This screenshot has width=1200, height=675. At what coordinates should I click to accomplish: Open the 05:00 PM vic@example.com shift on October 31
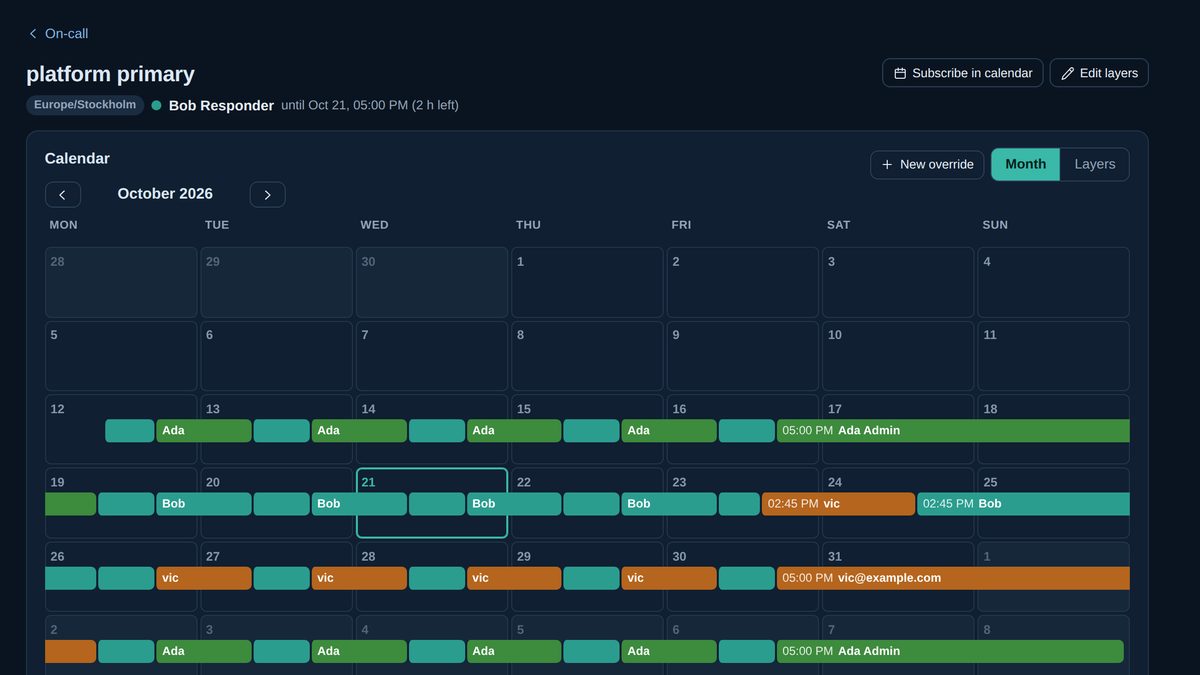953,578
